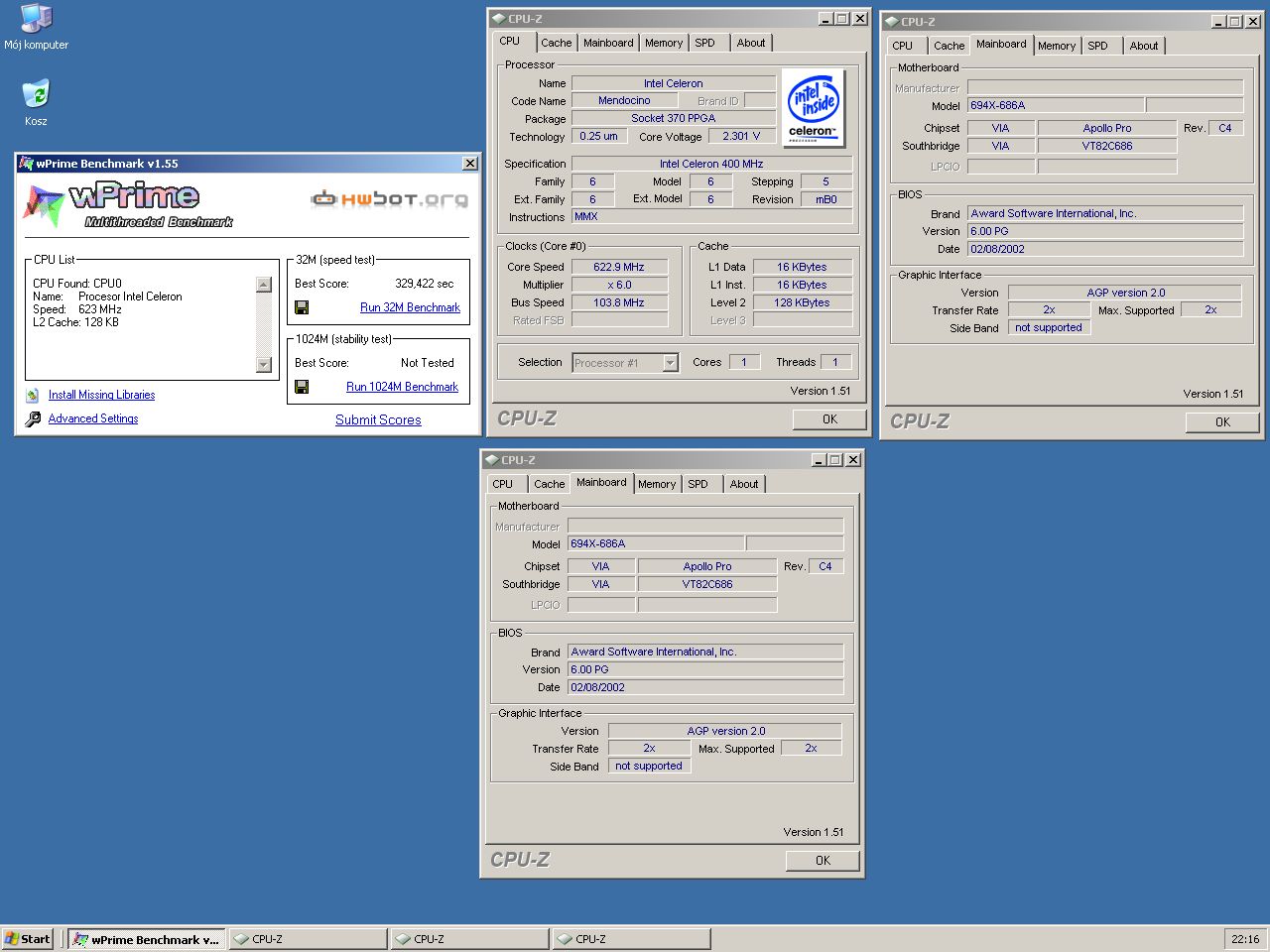The width and height of the screenshot is (1270, 952).
Task: Run the 1024M Benchmark
Action: point(402,387)
